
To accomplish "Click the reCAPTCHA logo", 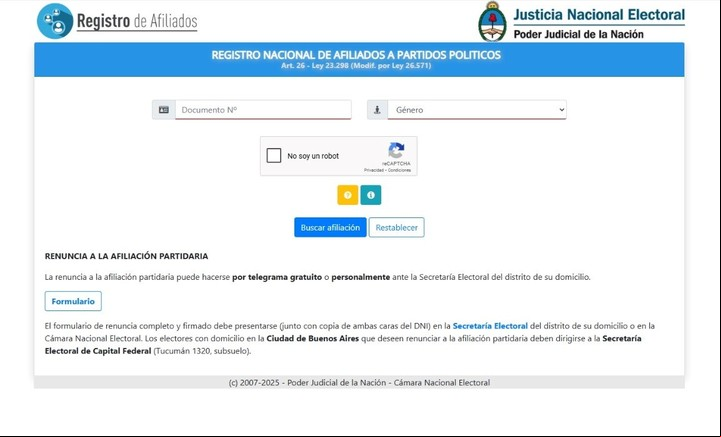I will click(396, 150).
